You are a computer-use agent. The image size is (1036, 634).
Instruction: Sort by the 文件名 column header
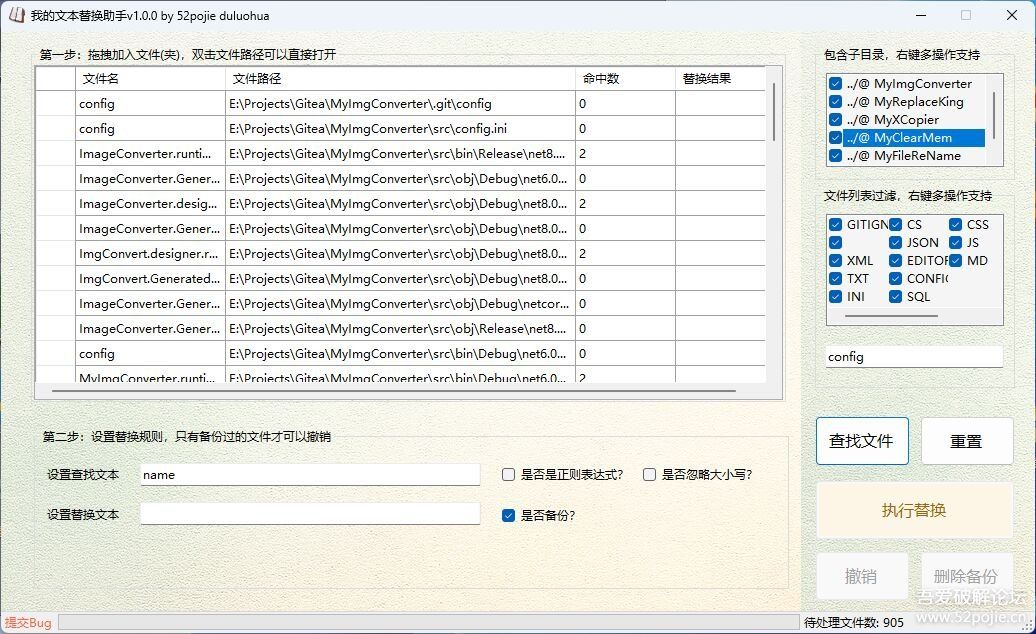[150, 79]
